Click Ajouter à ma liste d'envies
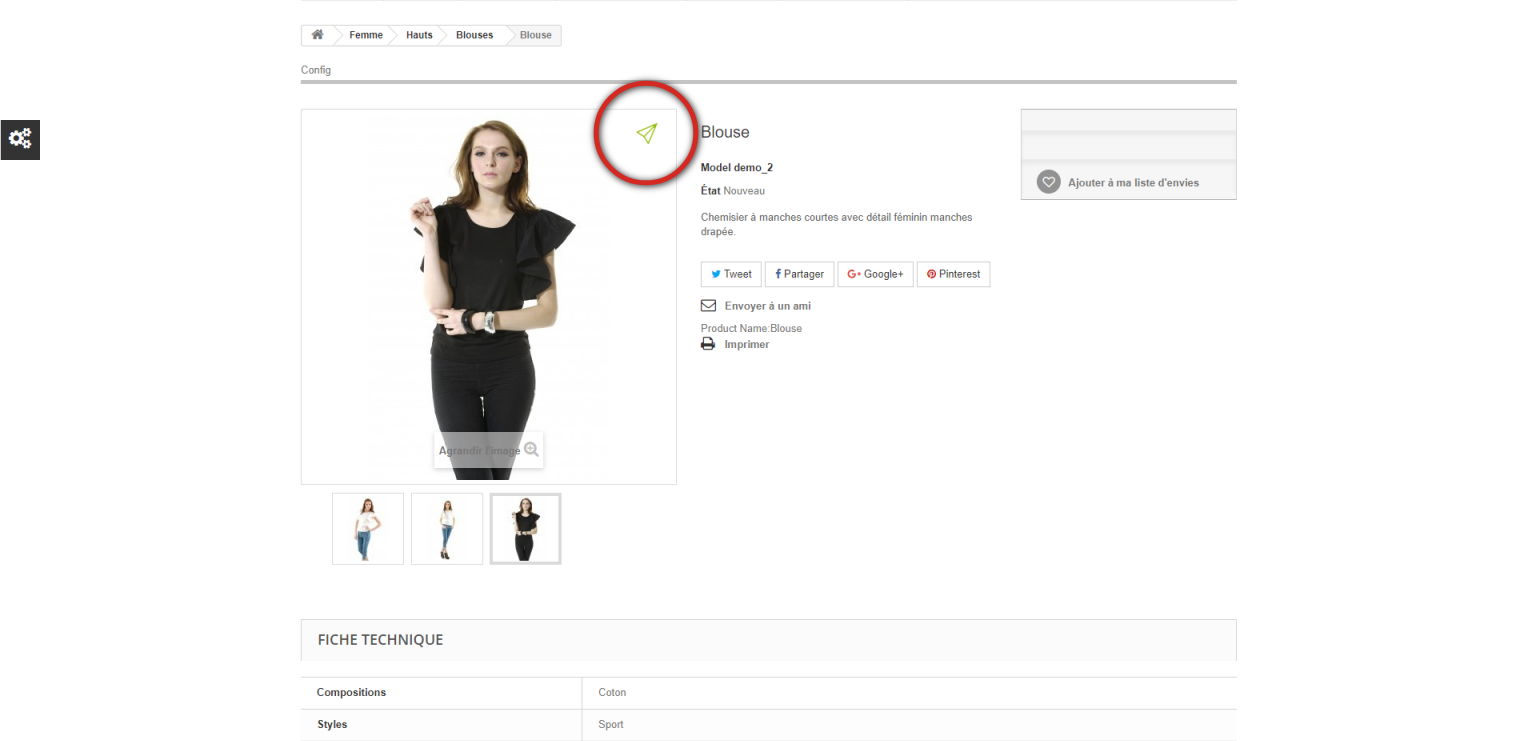 pyautogui.click(x=1133, y=183)
